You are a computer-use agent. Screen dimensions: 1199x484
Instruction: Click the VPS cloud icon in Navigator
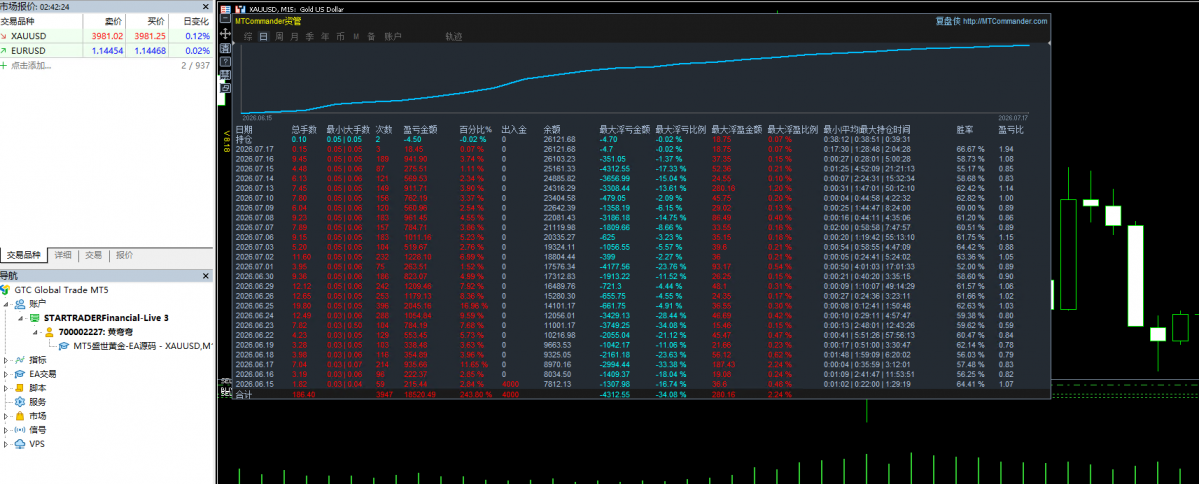click(x=20, y=443)
